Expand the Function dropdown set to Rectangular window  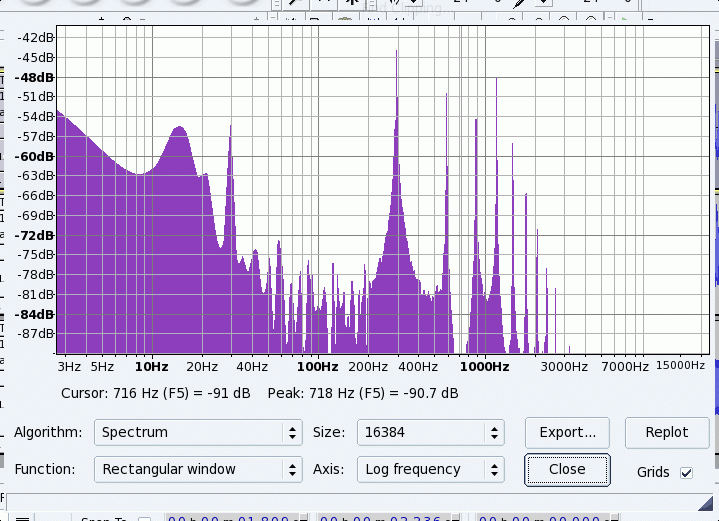pos(198,469)
